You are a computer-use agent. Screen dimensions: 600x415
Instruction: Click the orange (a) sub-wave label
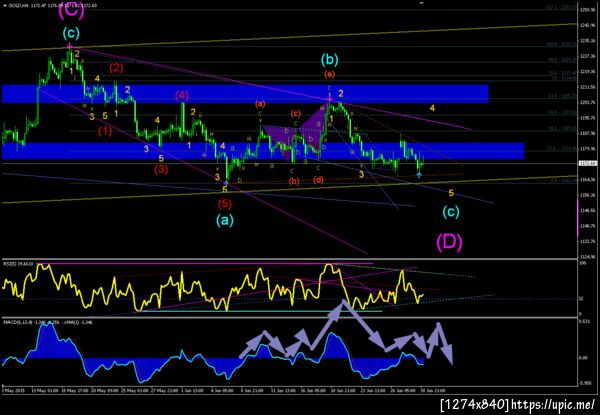(x=260, y=103)
